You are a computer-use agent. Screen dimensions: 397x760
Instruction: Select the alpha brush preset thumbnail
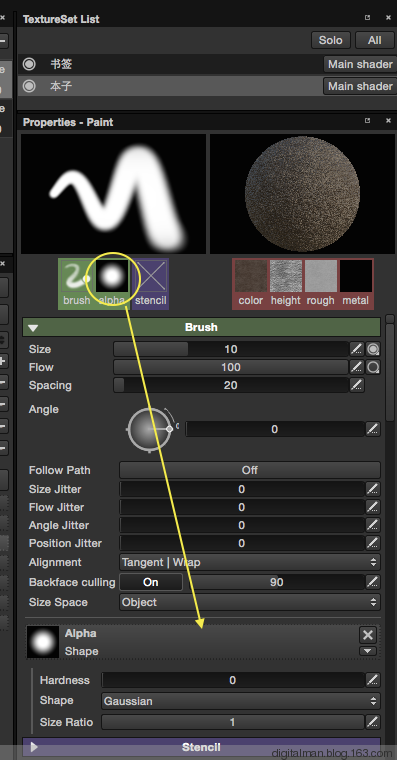click(112, 276)
